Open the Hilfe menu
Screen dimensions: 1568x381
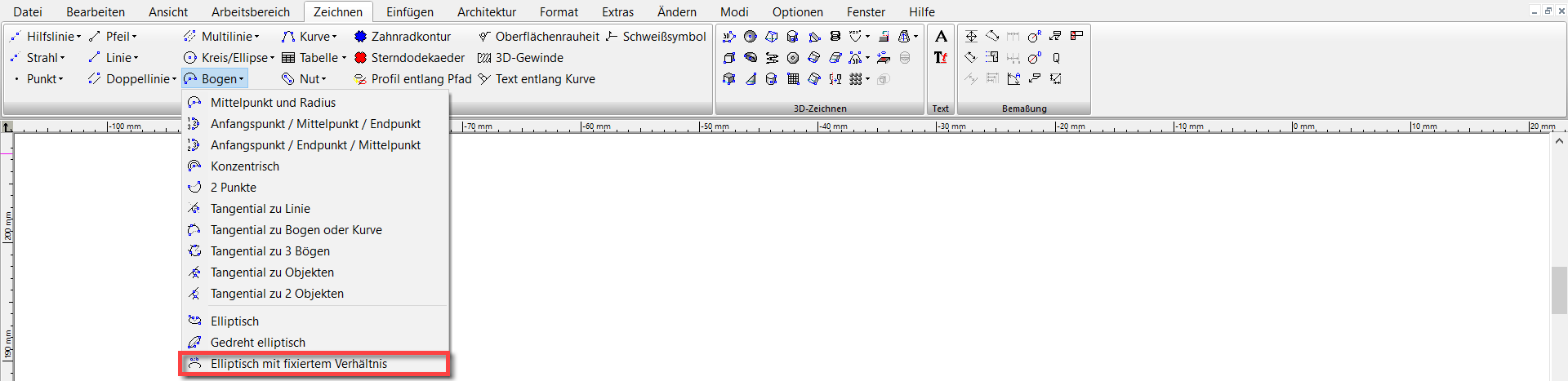(x=922, y=12)
